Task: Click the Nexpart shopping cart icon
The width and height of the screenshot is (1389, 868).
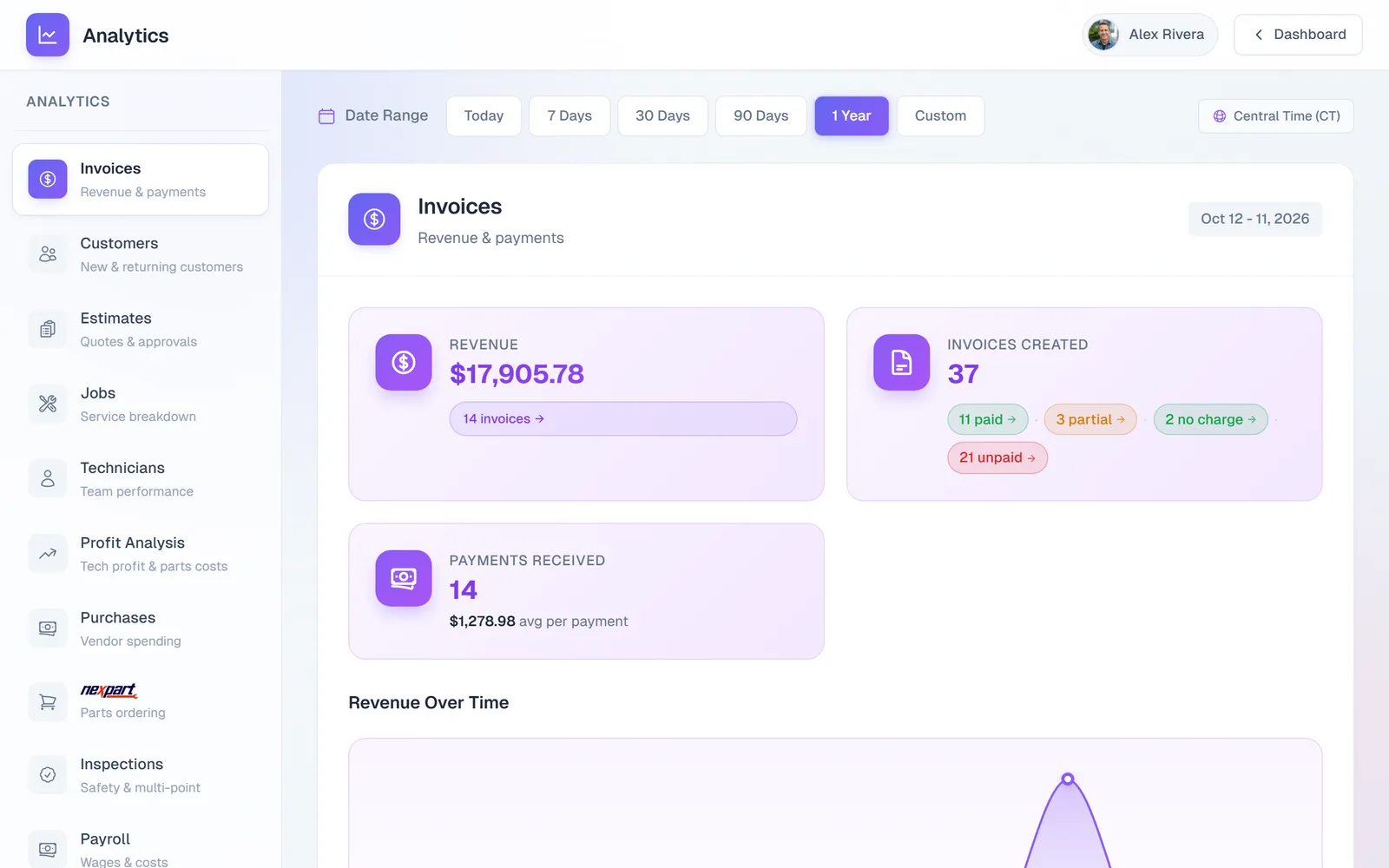Action: [x=48, y=701]
